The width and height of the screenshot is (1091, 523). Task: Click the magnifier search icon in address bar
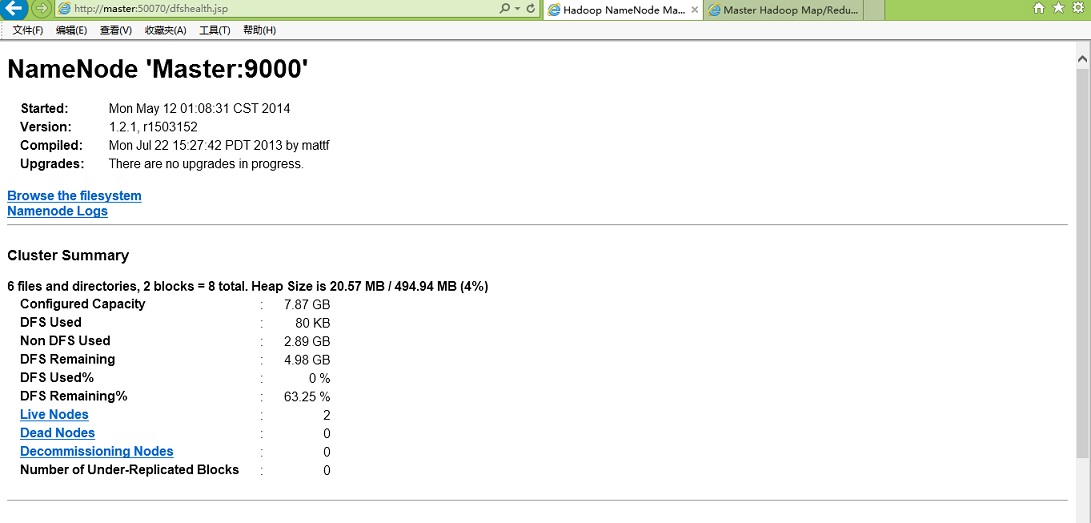pyautogui.click(x=505, y=9)
